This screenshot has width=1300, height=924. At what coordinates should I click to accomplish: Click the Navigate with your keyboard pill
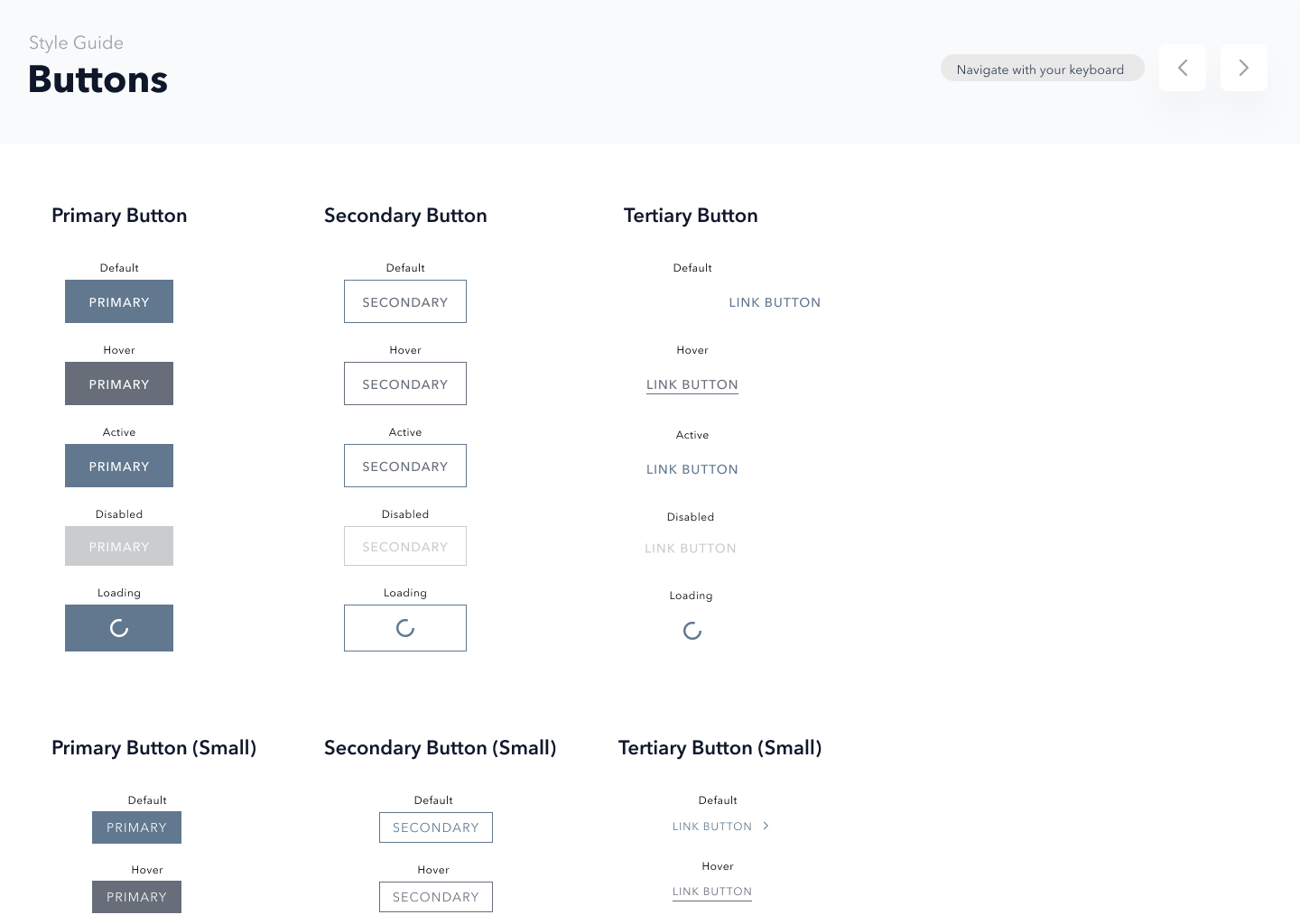click(x=1042, y=69)
